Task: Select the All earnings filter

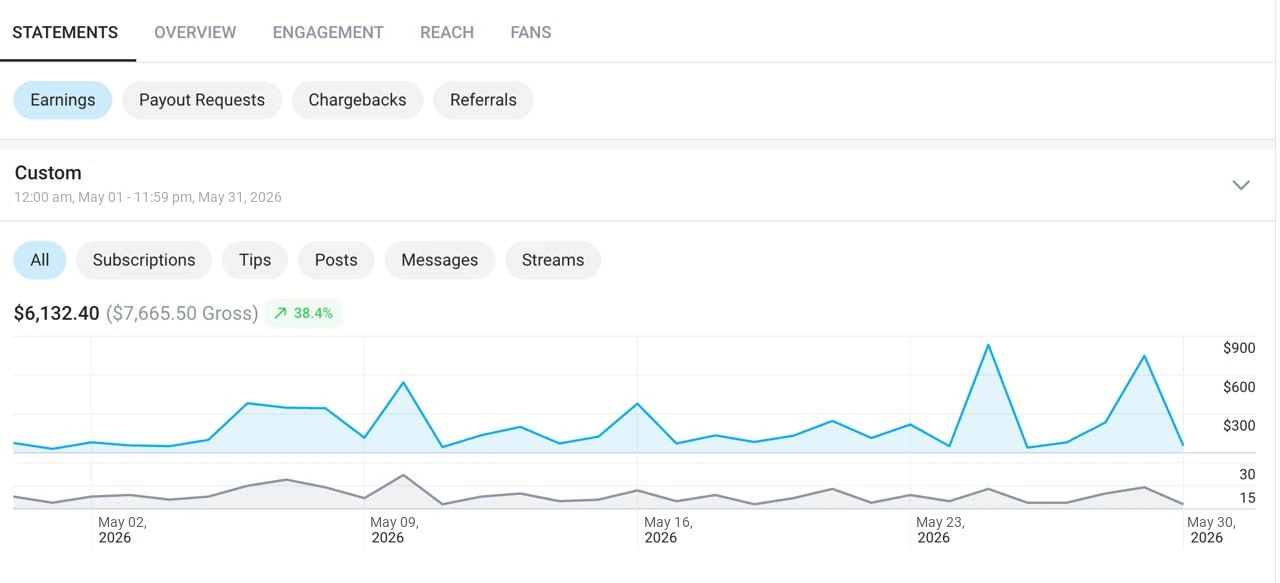Action: click(x=40, y=260)
